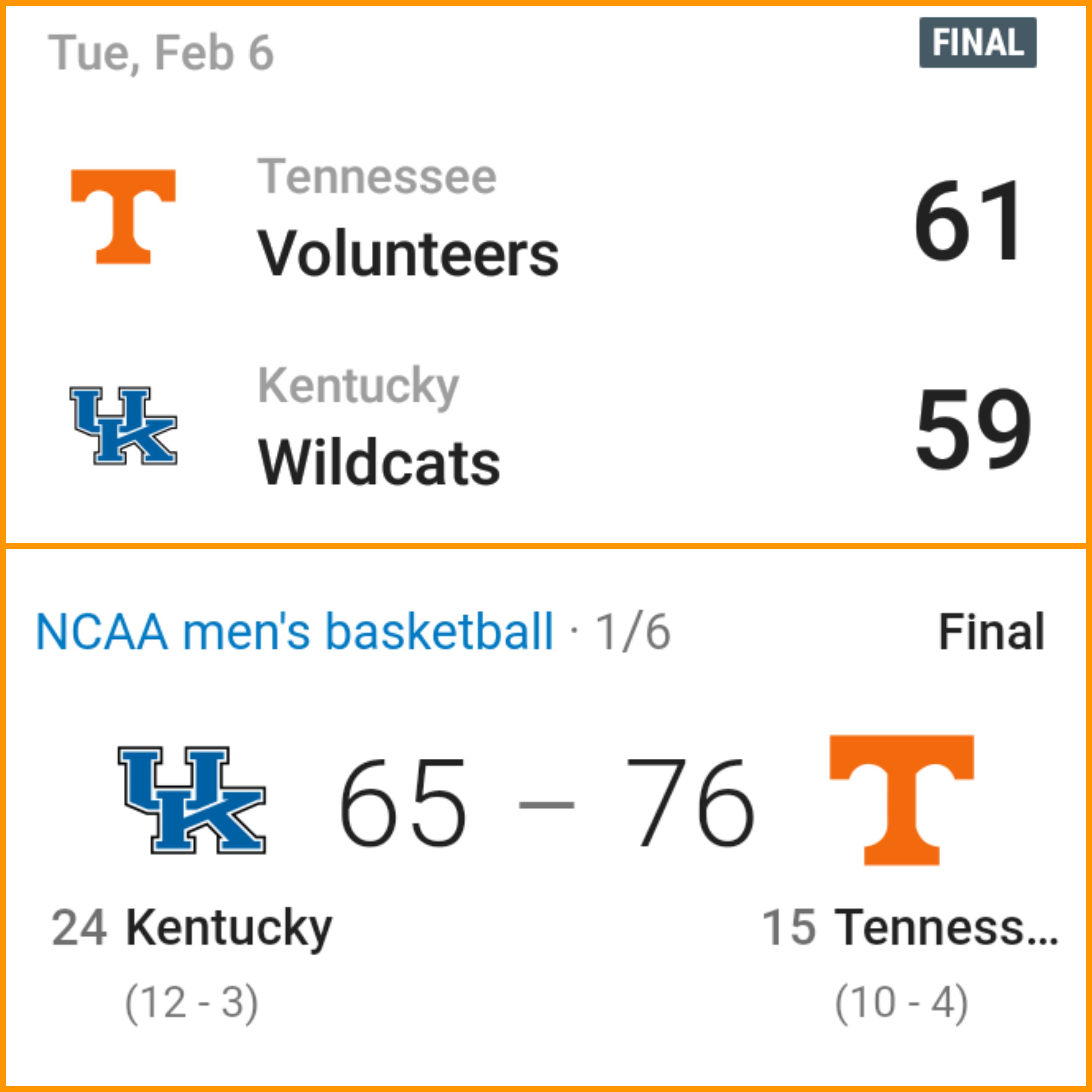Select the Wildcats team name
1092x1092 pixels.
click(379, 463)
